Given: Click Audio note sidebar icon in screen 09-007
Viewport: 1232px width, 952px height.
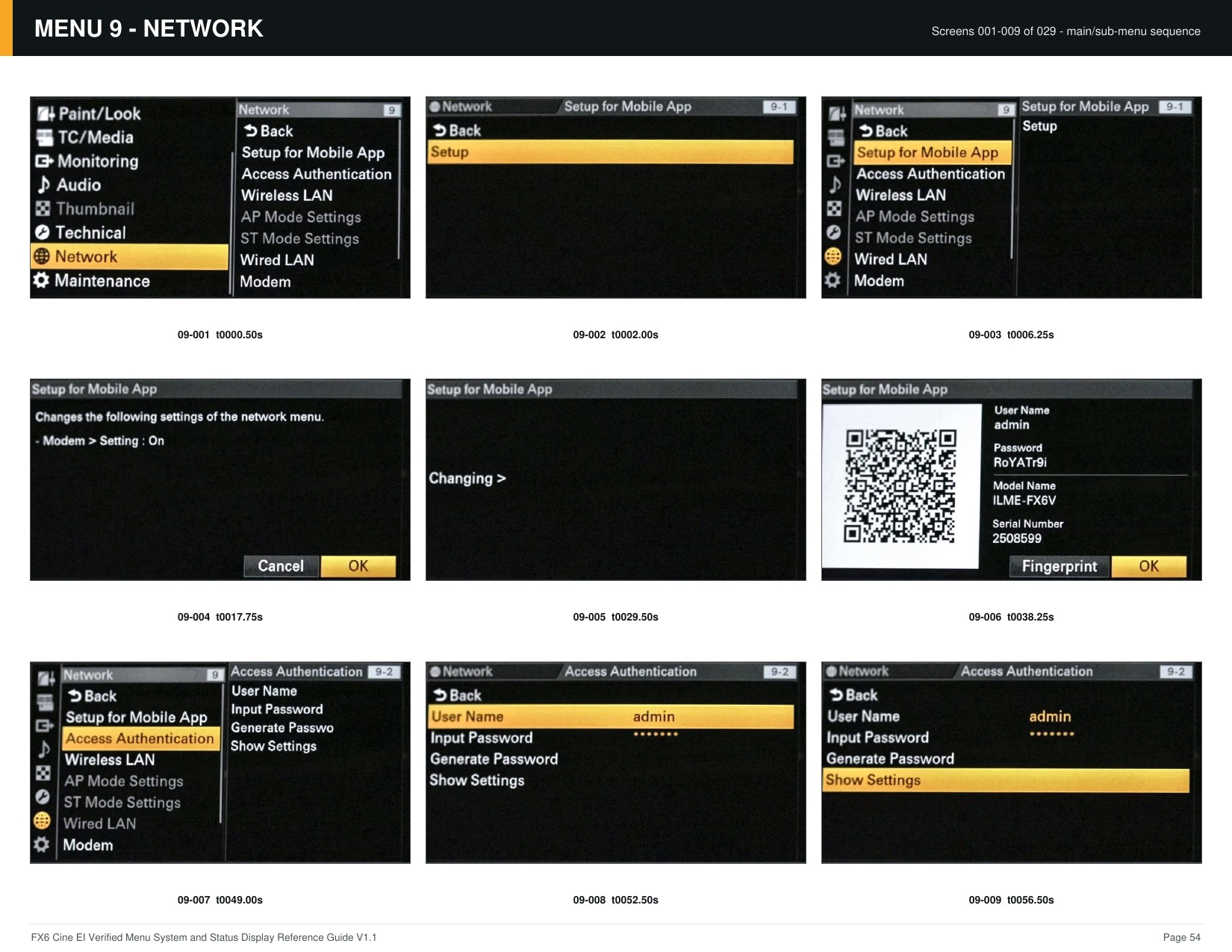Looking at the screenshot, I should [x=45, y=749].
